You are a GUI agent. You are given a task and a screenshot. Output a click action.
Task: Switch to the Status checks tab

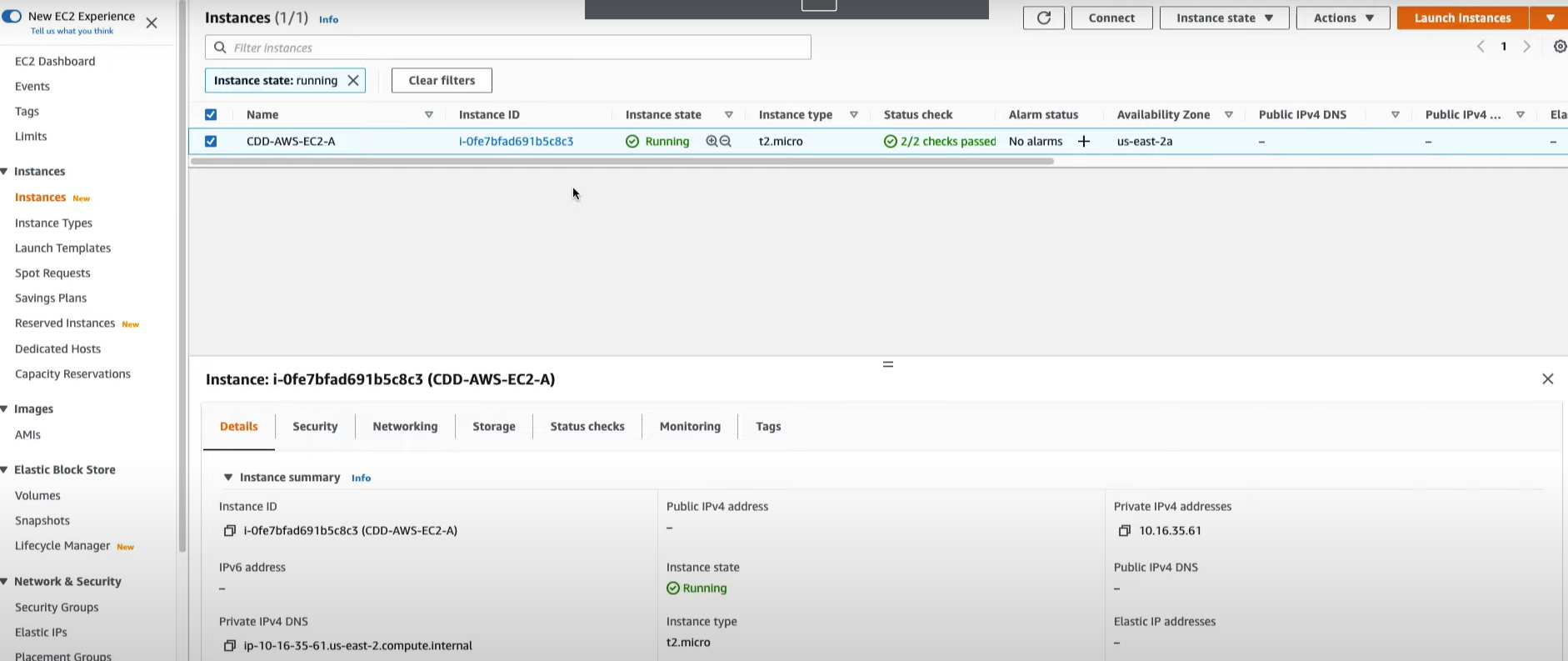pos(587,426)
